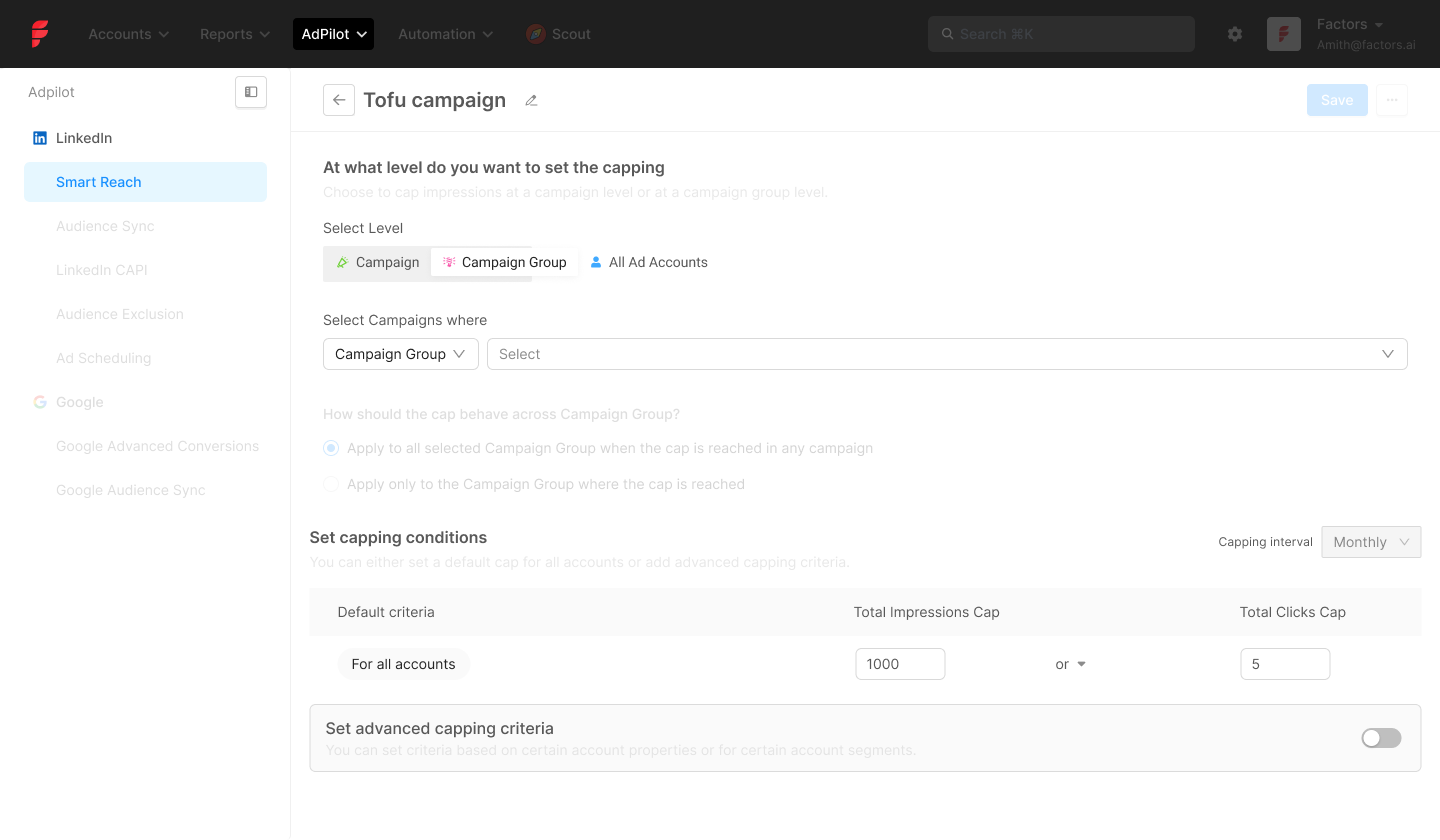The image size is (1440, 840).
Task: Click the Save button
Action: click(1337, 100)
